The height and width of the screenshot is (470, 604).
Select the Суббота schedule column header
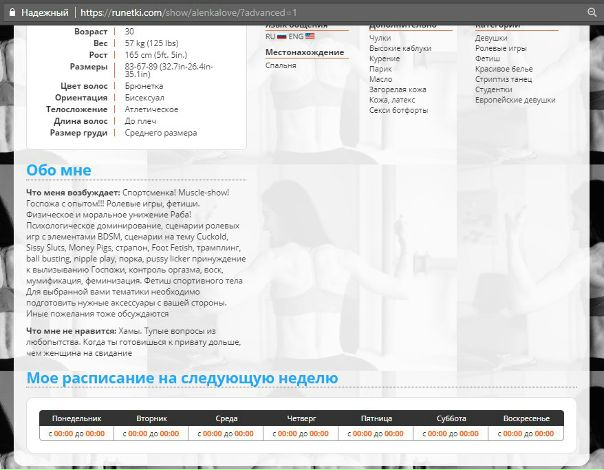coord(451,418)
